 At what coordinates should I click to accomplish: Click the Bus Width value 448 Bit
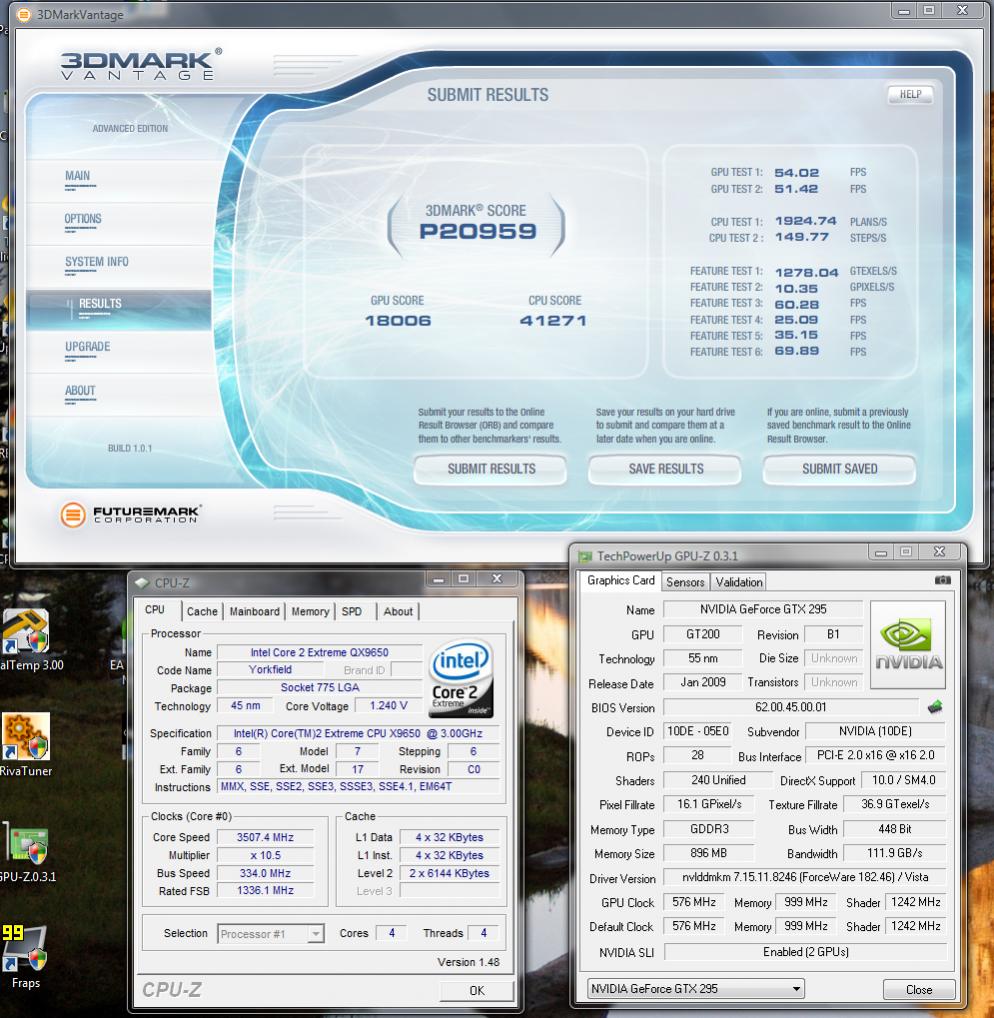(895, 829)
